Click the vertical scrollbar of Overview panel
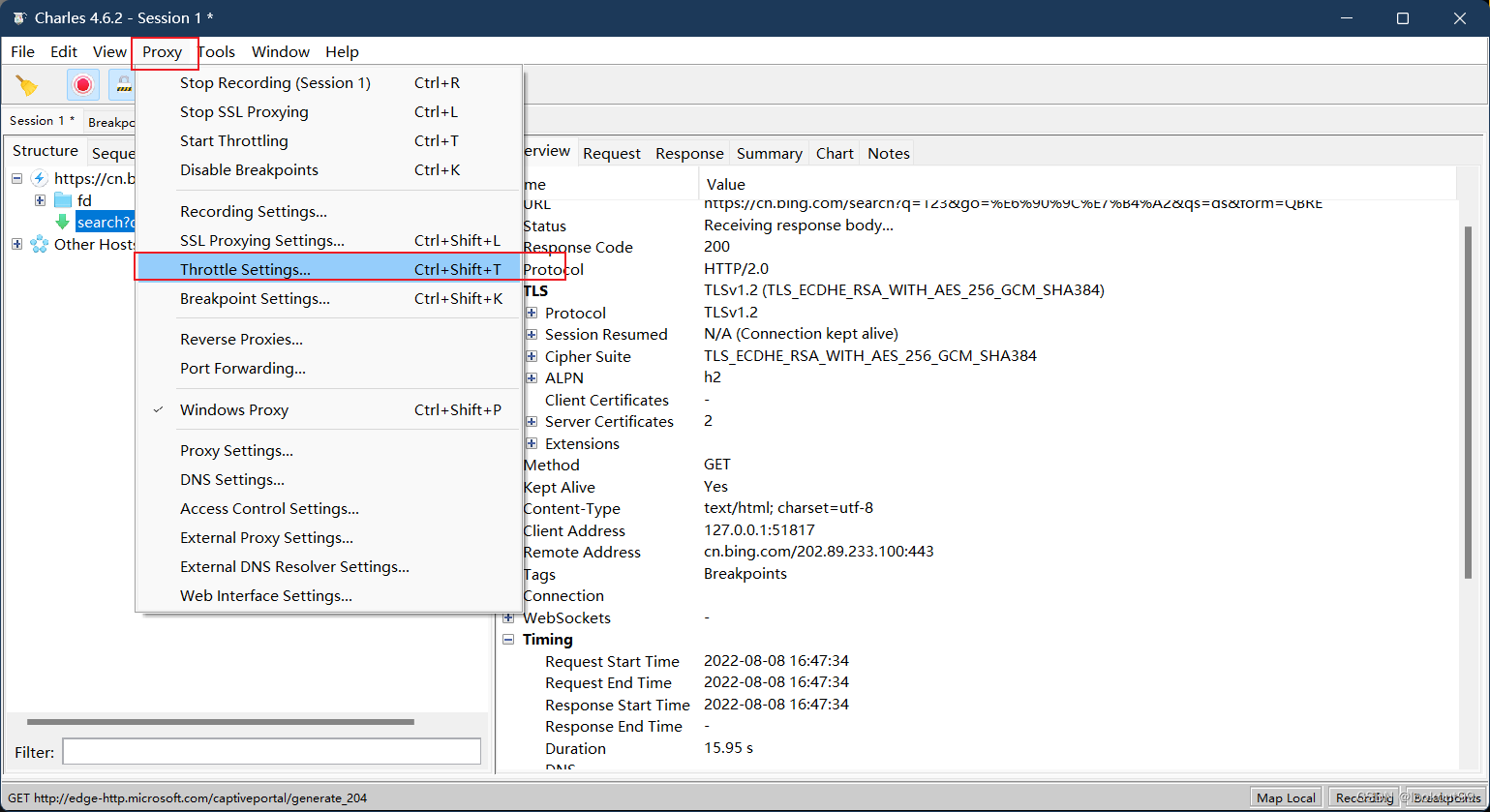Screen dimensions: 1490x812 click(1468, 402)
